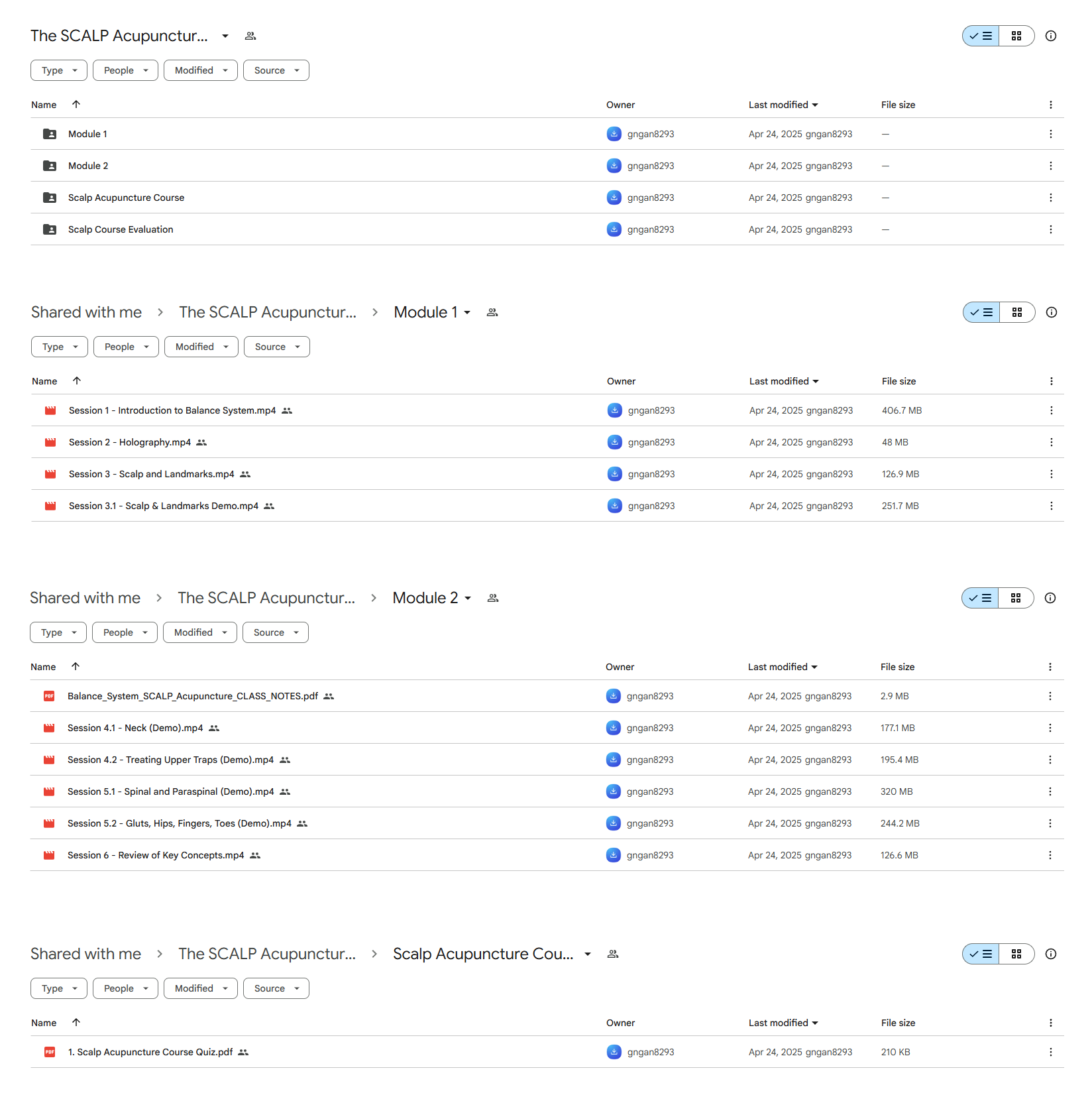
Task: Click the shared people icon next to the Module 2 breadcrumb
Action: (x=492, y=598)
